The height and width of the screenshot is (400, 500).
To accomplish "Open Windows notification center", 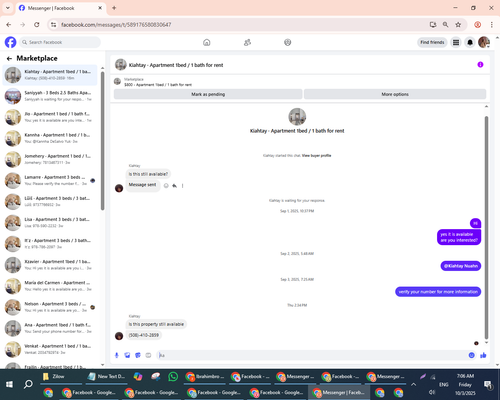I will coord(488,385).
